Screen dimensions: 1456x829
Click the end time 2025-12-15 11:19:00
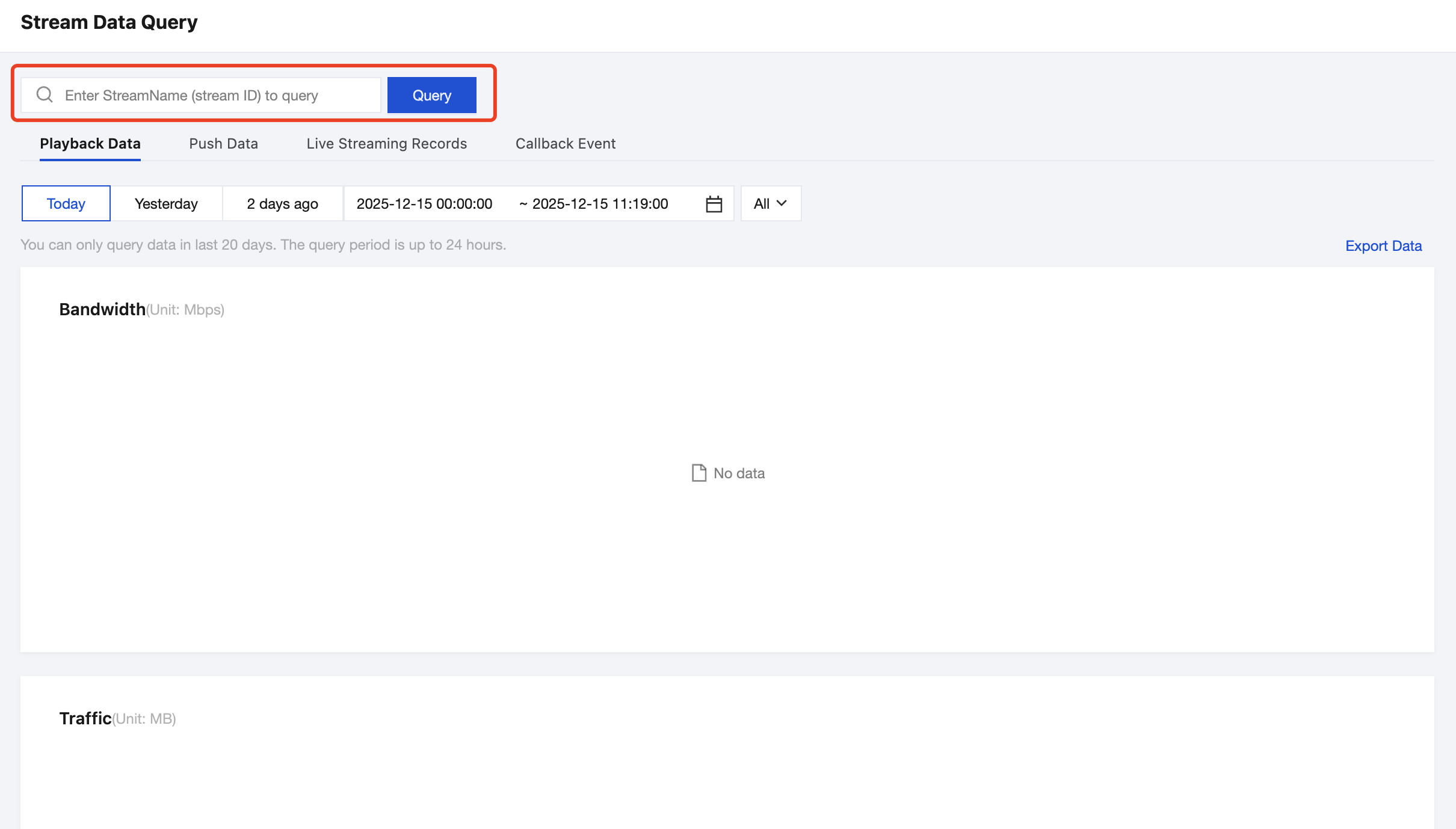point(600,204)
